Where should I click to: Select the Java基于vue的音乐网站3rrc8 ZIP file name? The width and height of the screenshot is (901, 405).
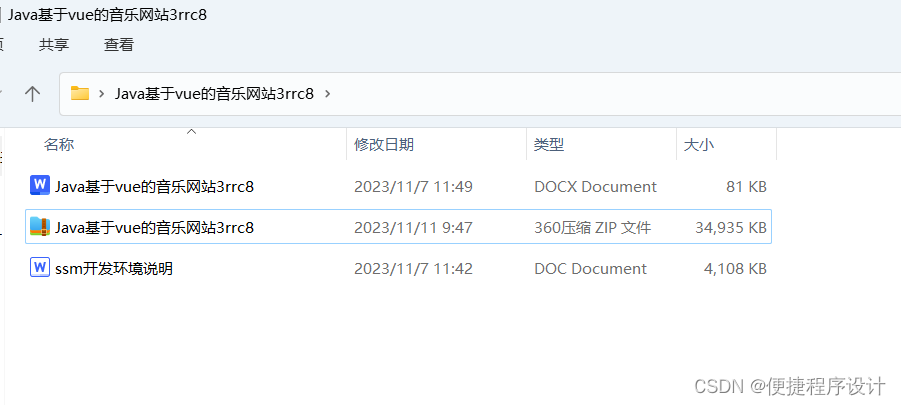[x=155, y=227]
